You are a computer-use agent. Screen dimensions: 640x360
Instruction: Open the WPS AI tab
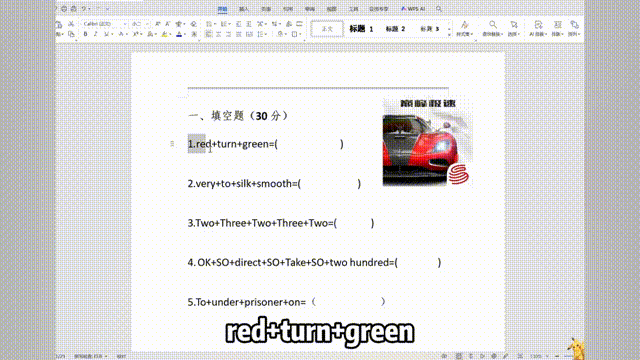(413, 9)
